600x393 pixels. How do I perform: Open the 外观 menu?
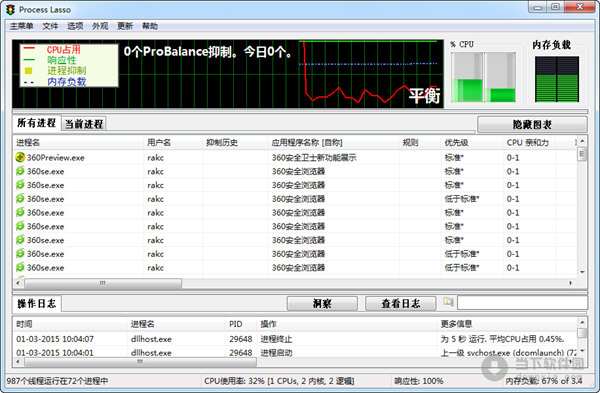(100, 26)
